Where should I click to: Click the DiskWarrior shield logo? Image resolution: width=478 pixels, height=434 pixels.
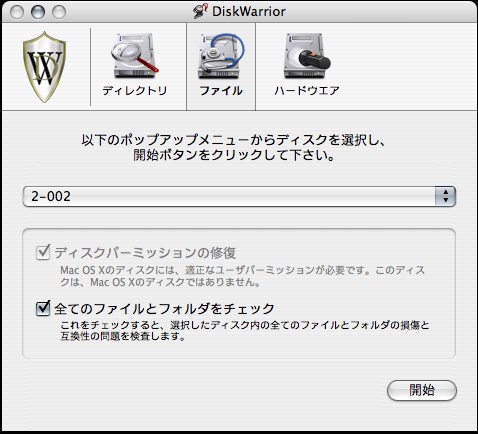44,67
